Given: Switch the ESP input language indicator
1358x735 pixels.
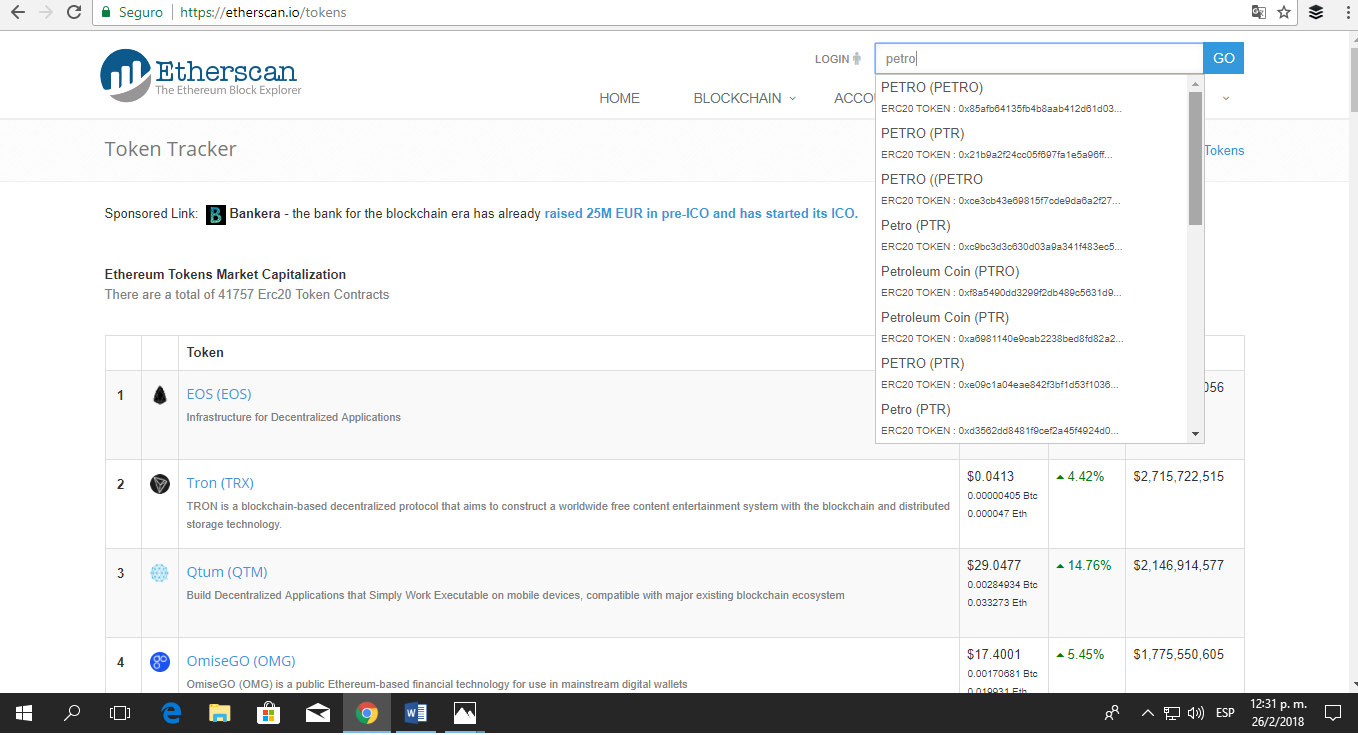Looking at the screenshot, I should (1225, 713).
